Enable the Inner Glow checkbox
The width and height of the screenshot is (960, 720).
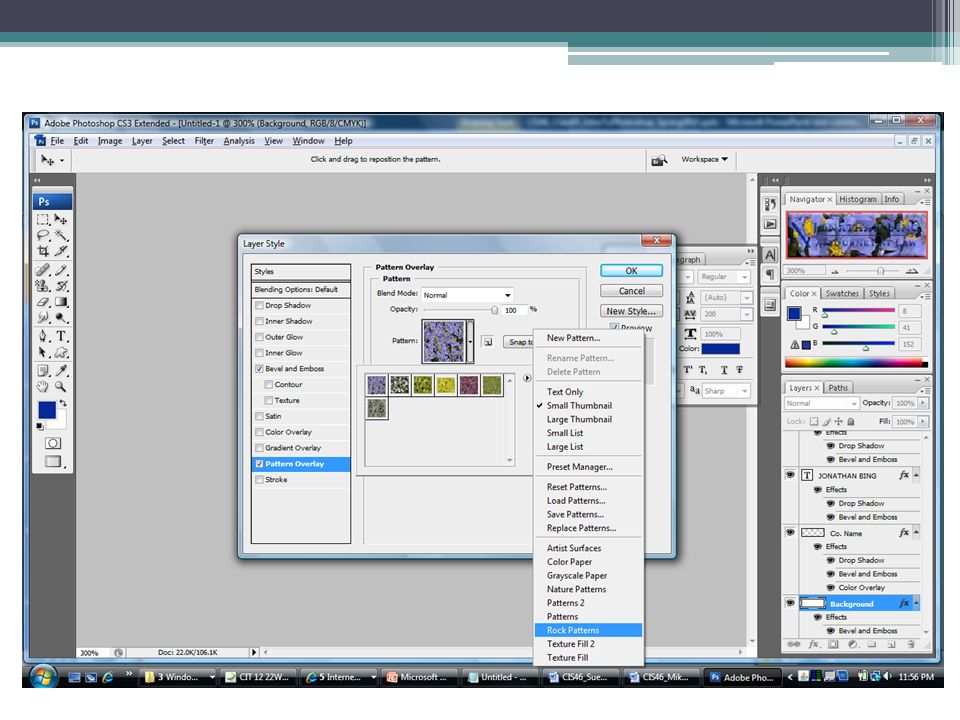click(x=260, y=353)
